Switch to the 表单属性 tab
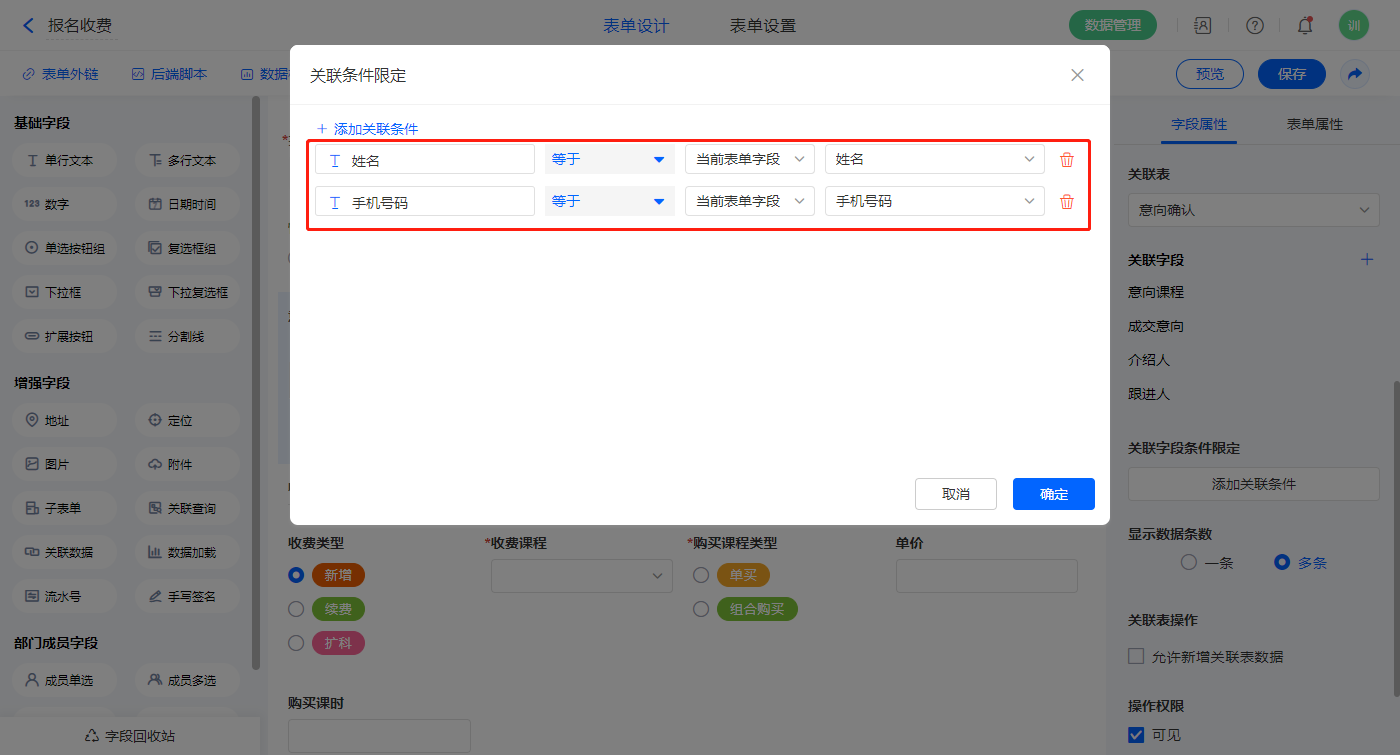 coord(1314,125)
